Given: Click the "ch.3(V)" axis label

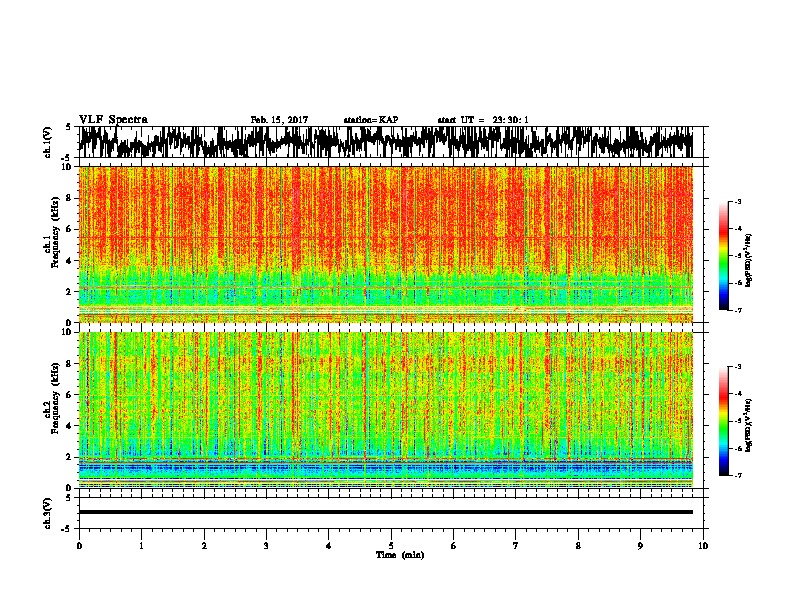Looking at the screenshot, I should coord(47,513).
